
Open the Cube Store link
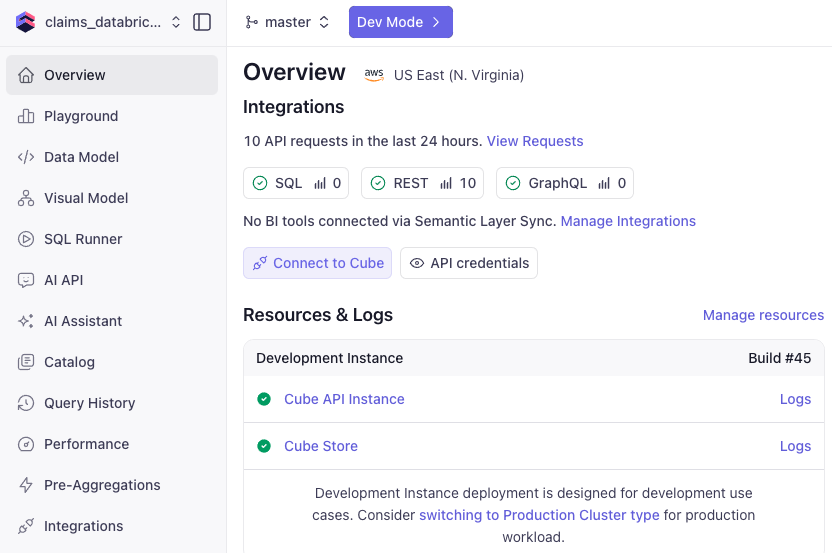(x=321, y=446)
